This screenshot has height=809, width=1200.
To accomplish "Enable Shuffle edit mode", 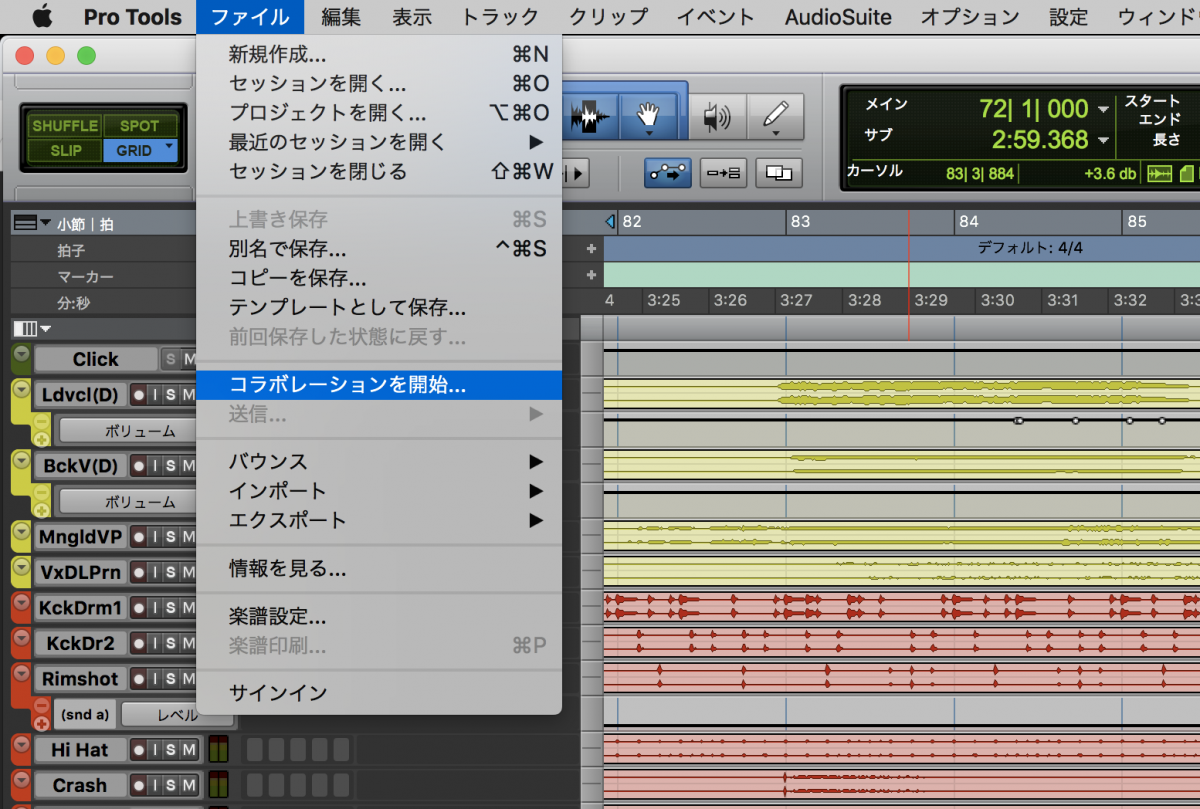I will click(65, 126).
